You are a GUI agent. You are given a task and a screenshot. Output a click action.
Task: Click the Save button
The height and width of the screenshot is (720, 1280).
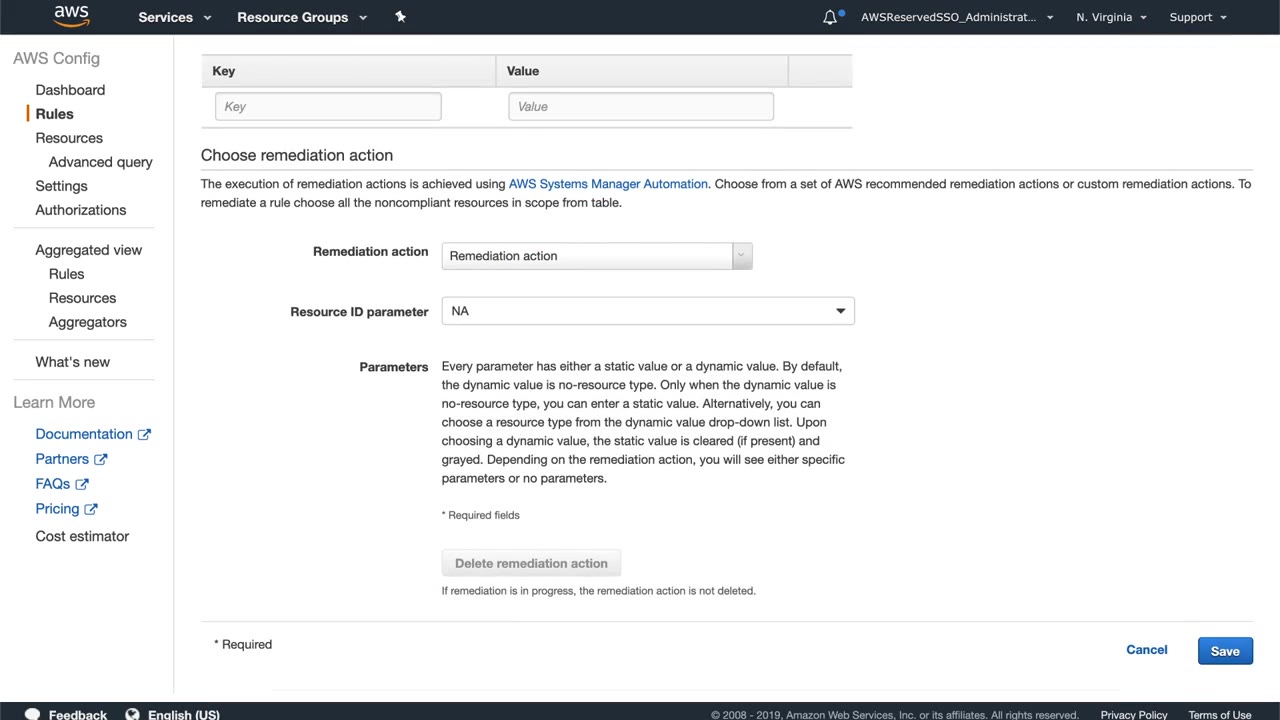(x=1225, y=651)
